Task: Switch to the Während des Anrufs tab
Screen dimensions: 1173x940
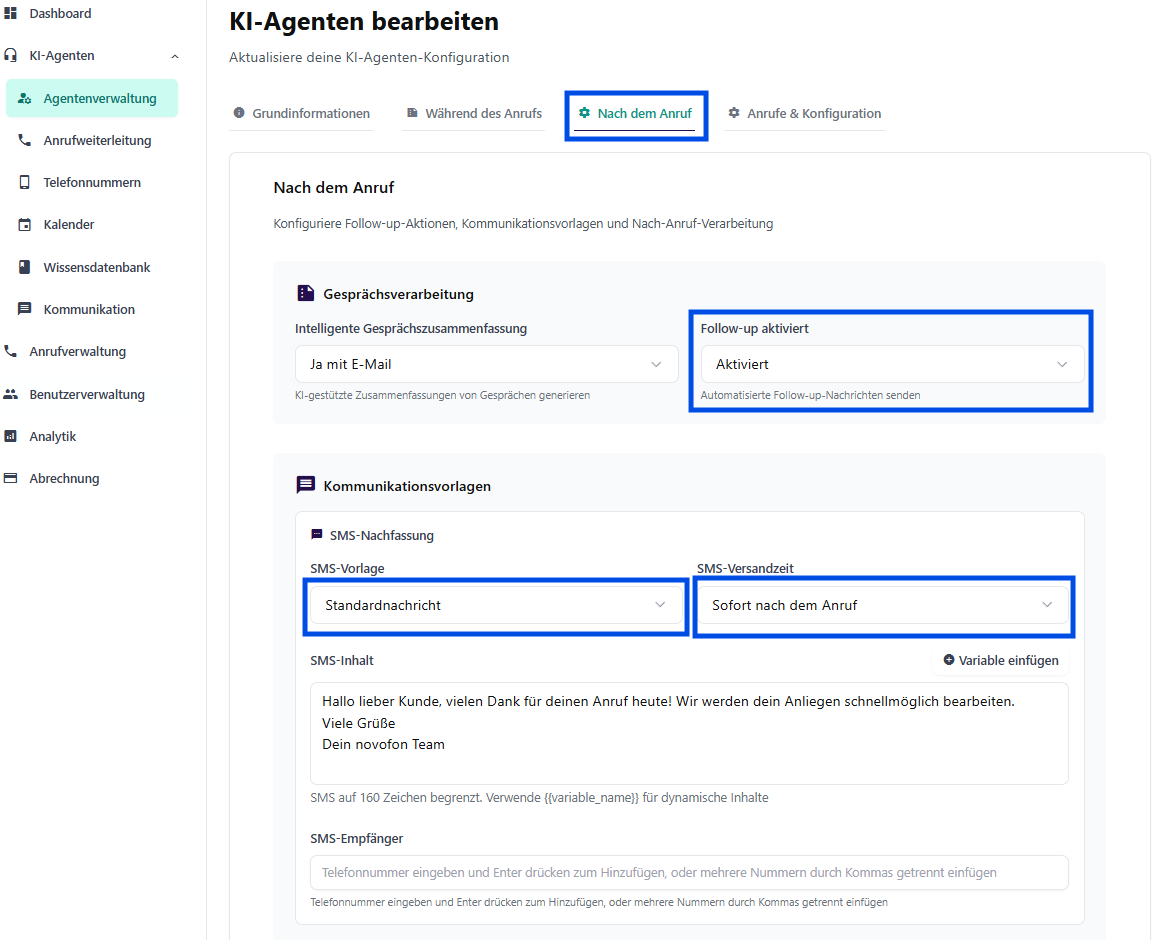Action: coord(474,114)
